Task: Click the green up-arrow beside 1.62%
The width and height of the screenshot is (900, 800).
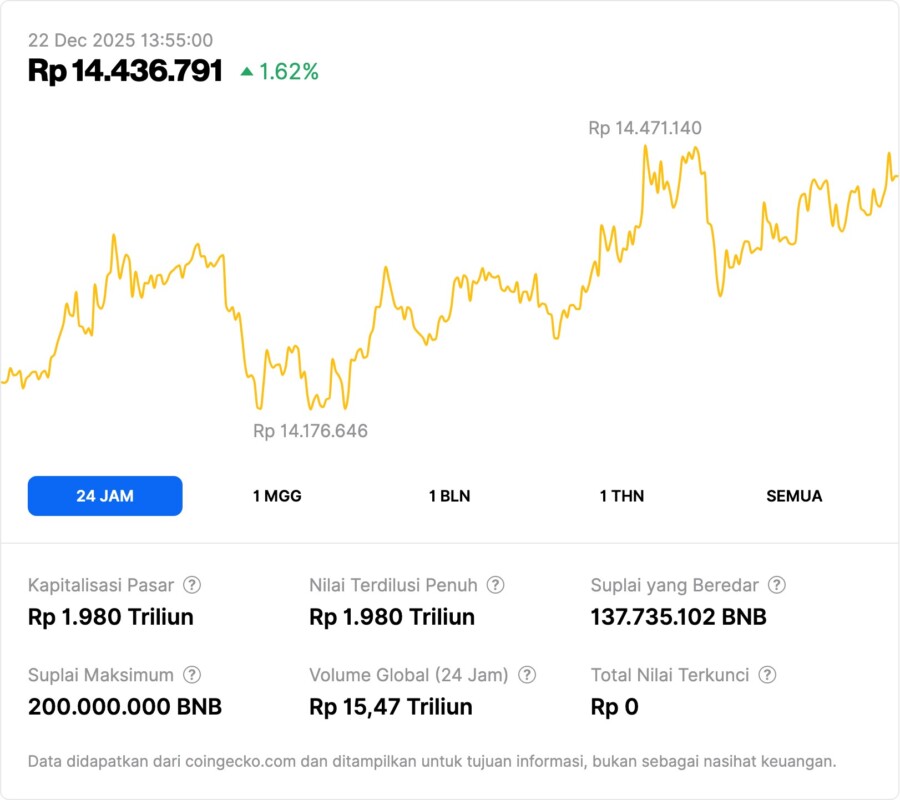Action: click(247, 72)
